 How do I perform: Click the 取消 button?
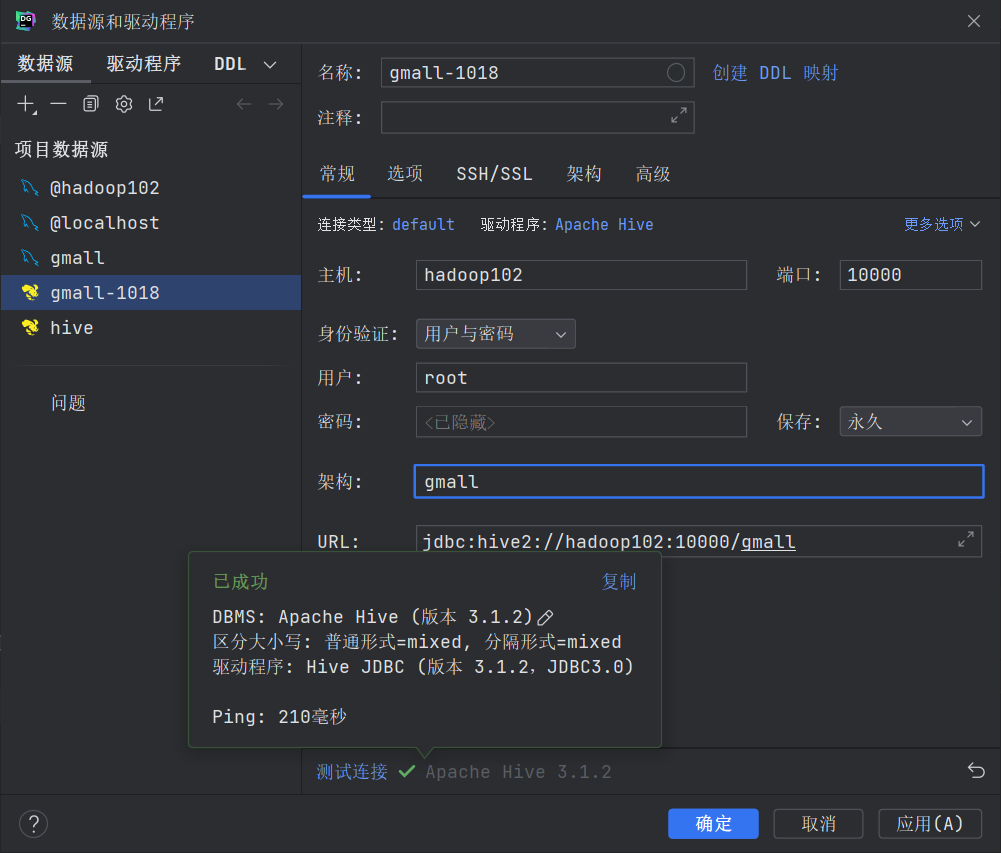click(818, 824)
